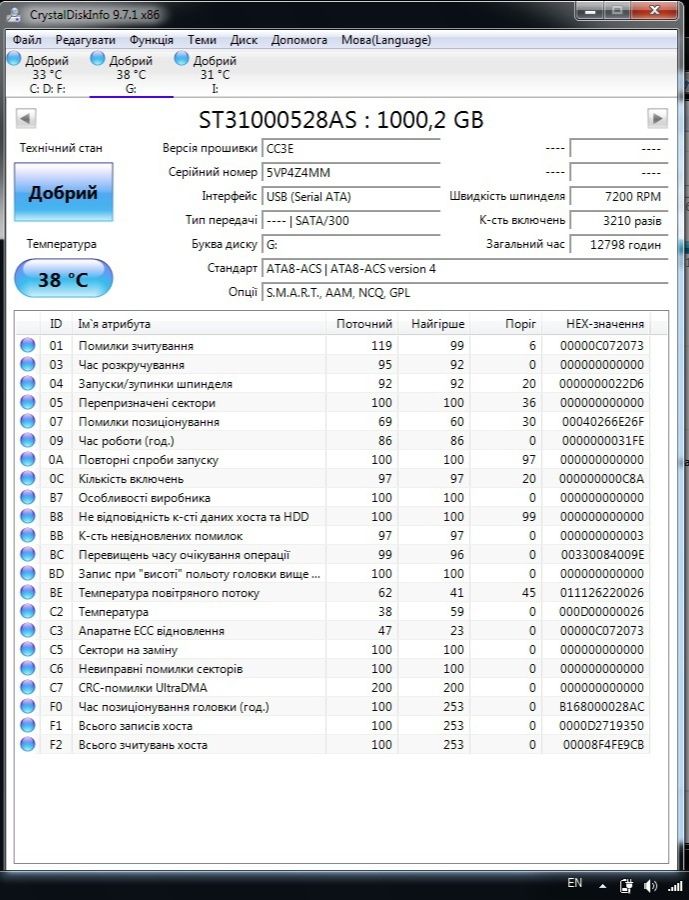Click the Добрий health status button
The width and height of the screenshot is (689, 900).
[x=63, y=192]
